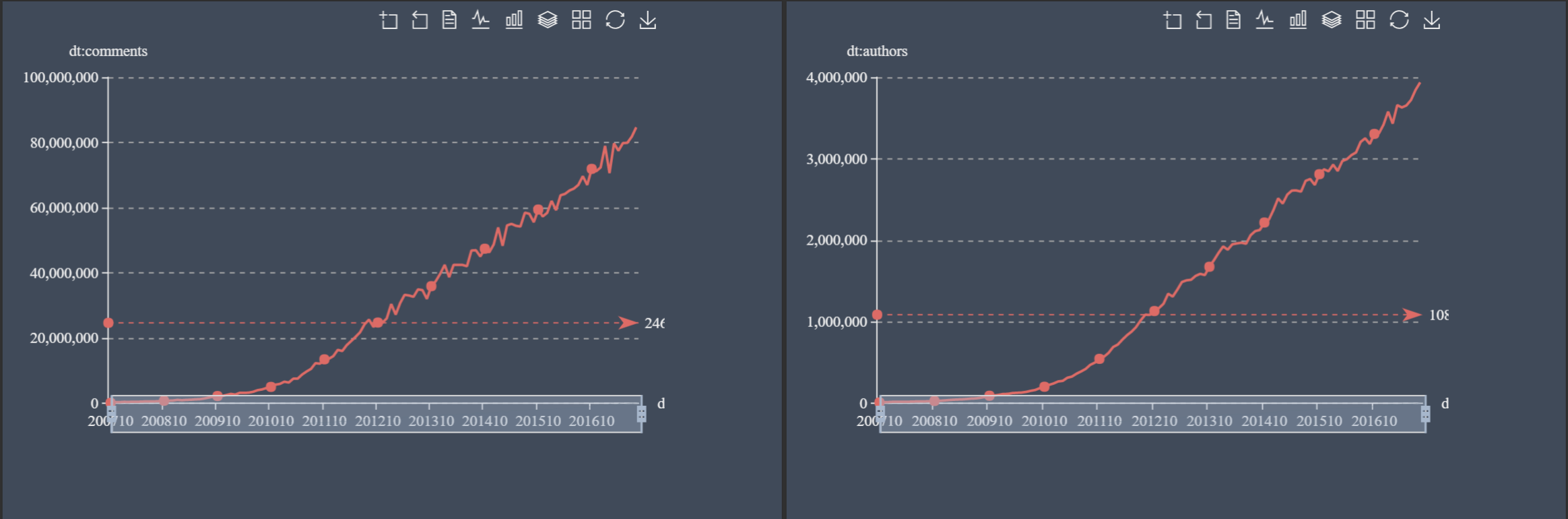Switch comments chart to line type
The image size is (1568, 519).
480,20
